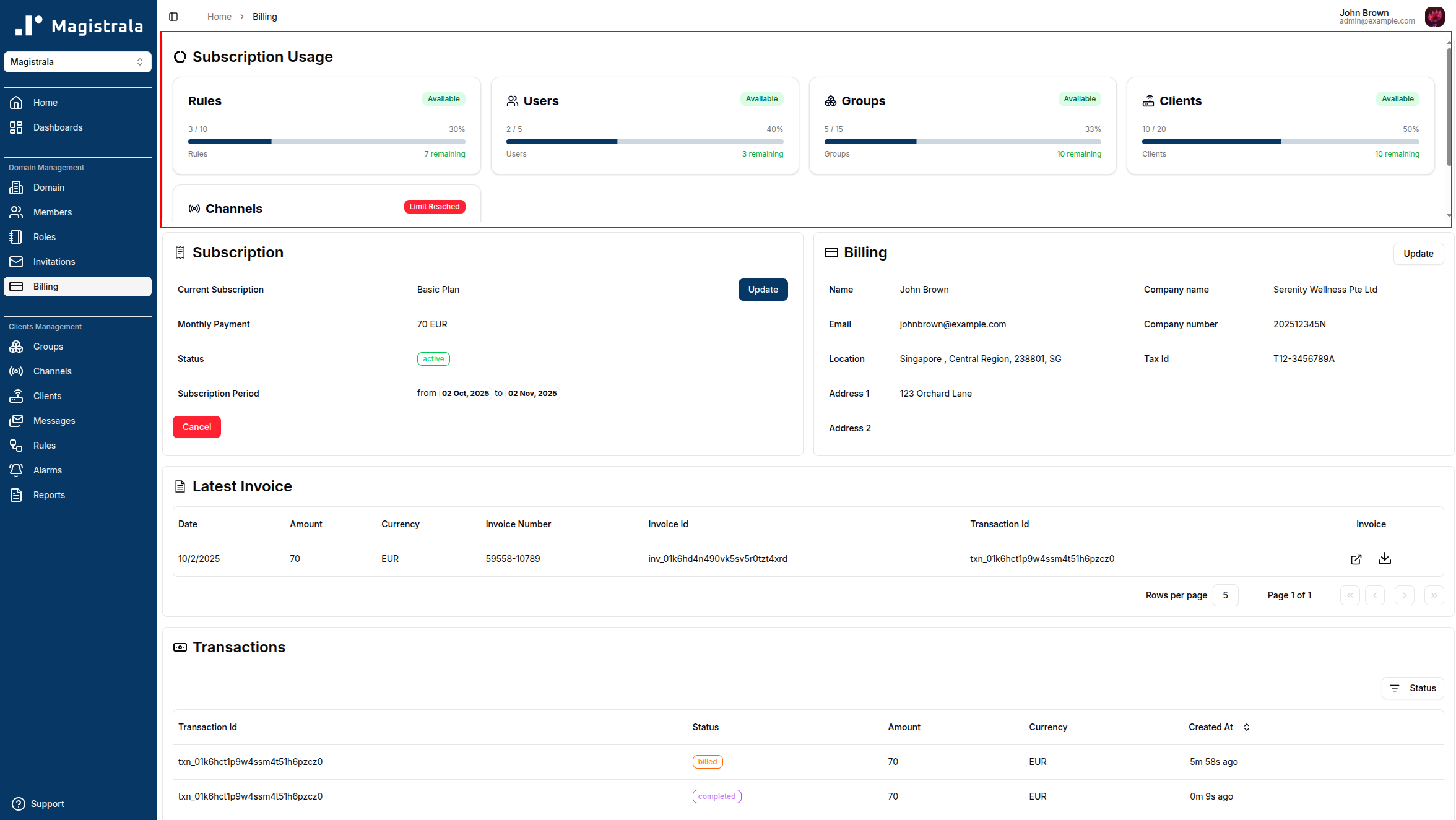Click the Invitations envelope icon in sidebar
1456x820 pixels.
tap(17, 262)
